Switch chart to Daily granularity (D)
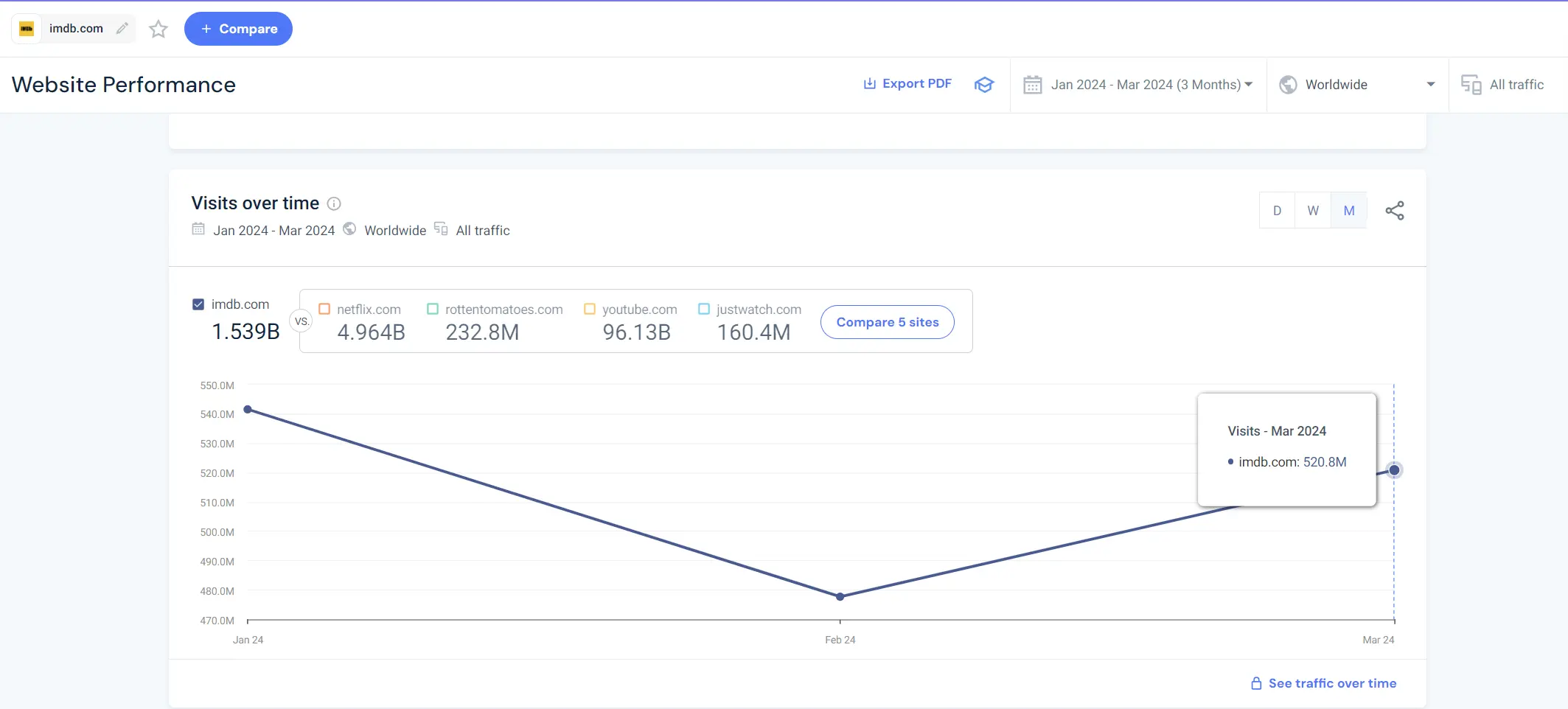The width and height of the screenshot is (1568, 709). pyautogui.click(x=1277, y=211)
